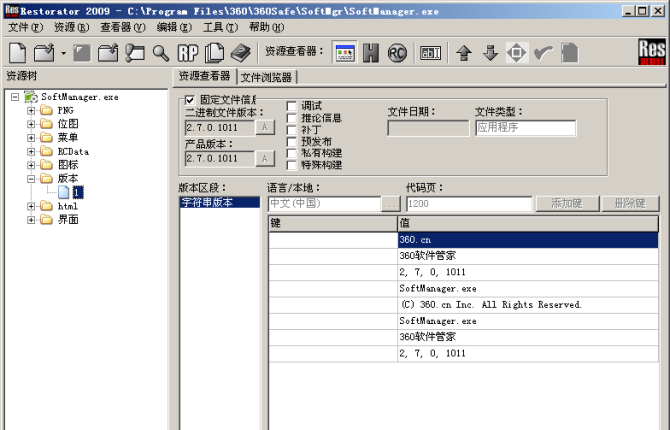This screenshot has width=670, height=430.
Task: Click the grey revert document icon
Action: [x=570, y=53]
